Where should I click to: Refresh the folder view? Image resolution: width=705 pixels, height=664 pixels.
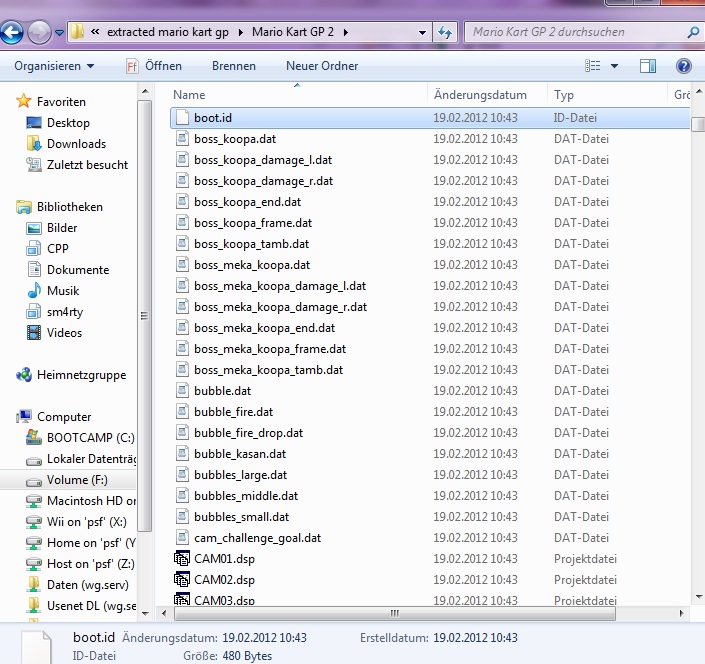pyautogui.click(x=445, y=32)
